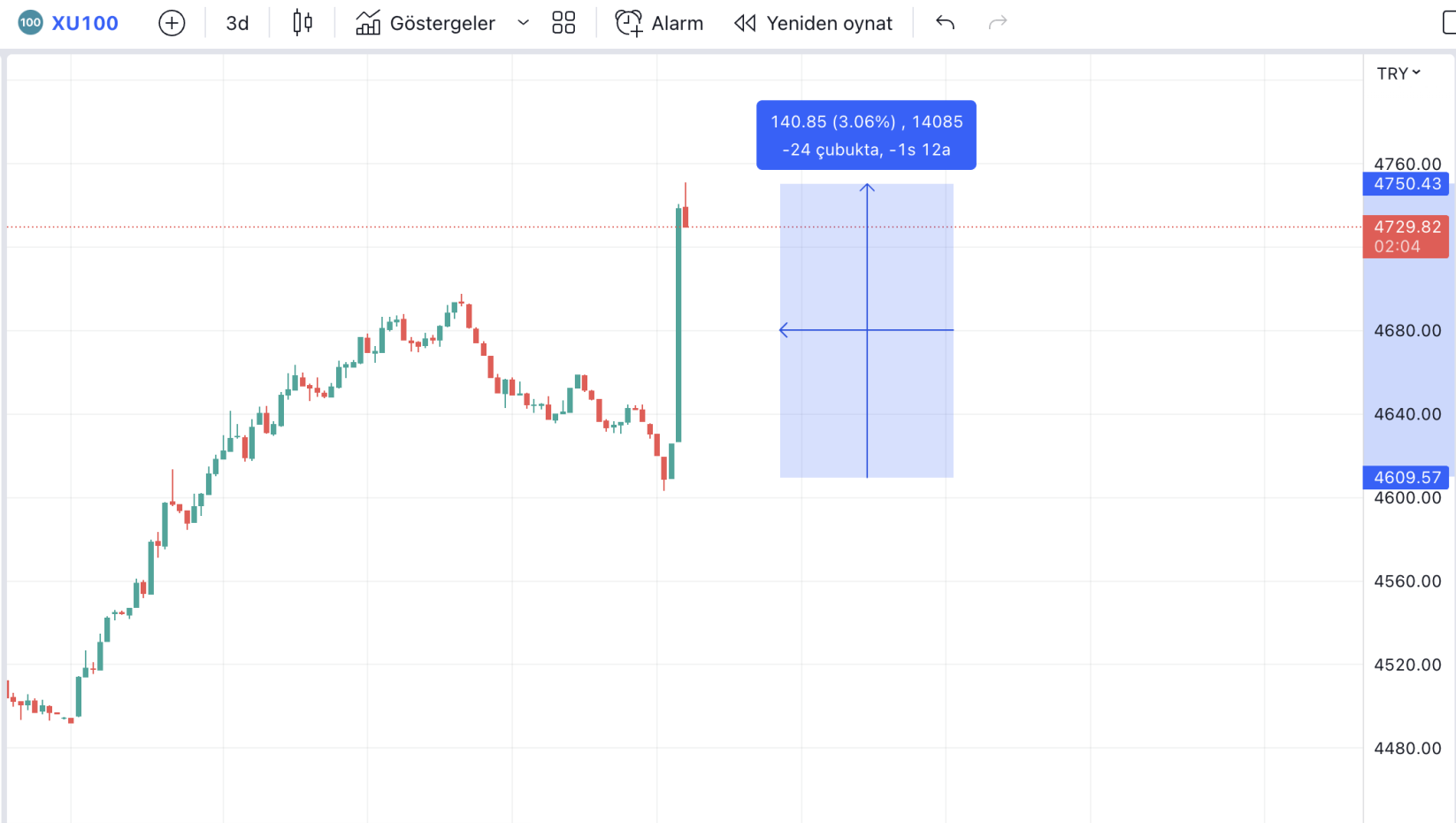Click the round XU100 logo badge
The height and width of the screenshot is (823, 1456).
(30, 23)
